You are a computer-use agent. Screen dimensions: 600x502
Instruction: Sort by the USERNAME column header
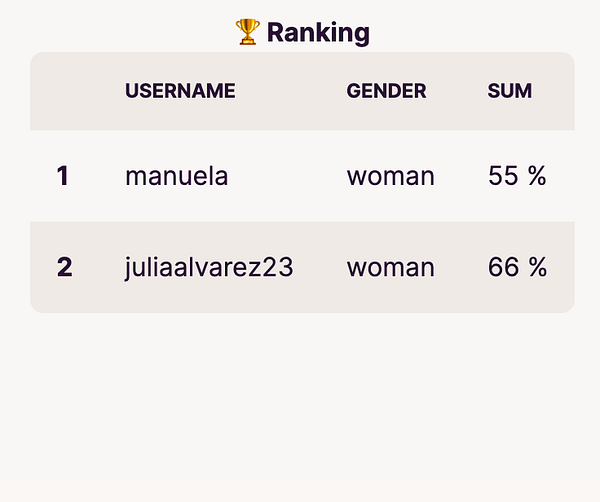click(180, 91)
